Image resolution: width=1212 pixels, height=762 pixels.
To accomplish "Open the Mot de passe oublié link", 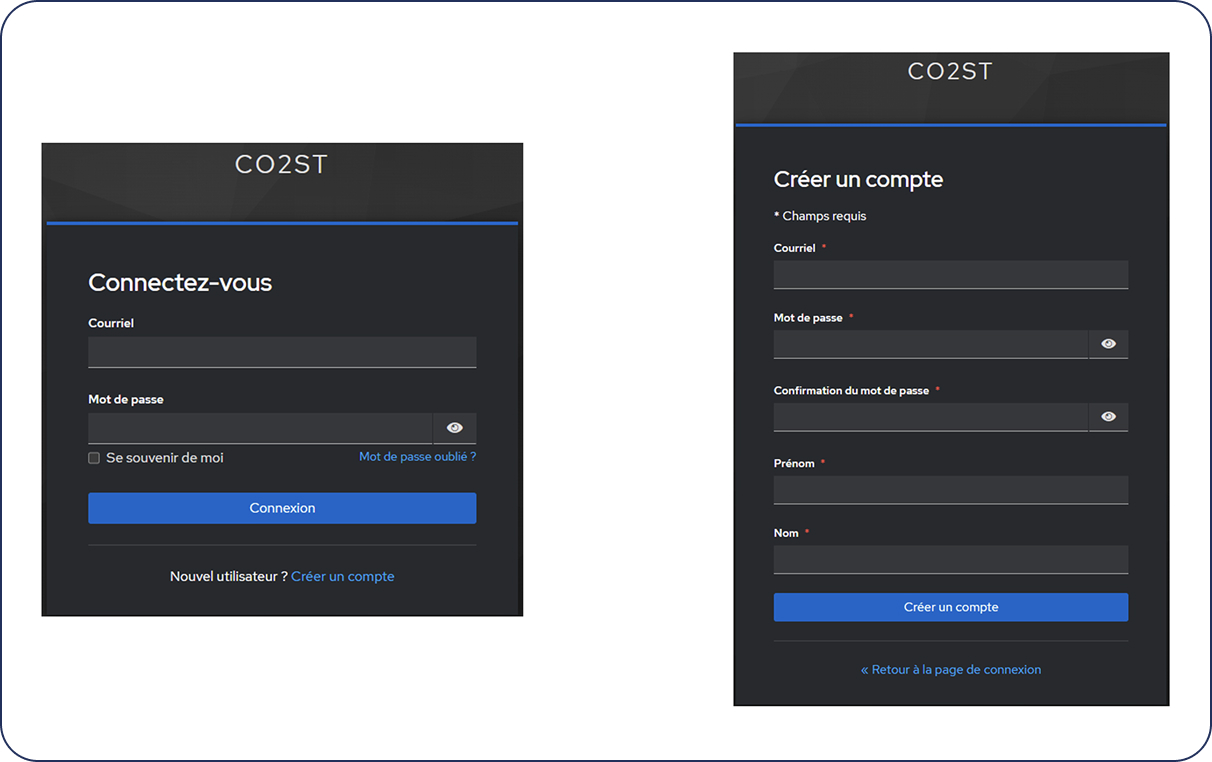I will (417, 457).
